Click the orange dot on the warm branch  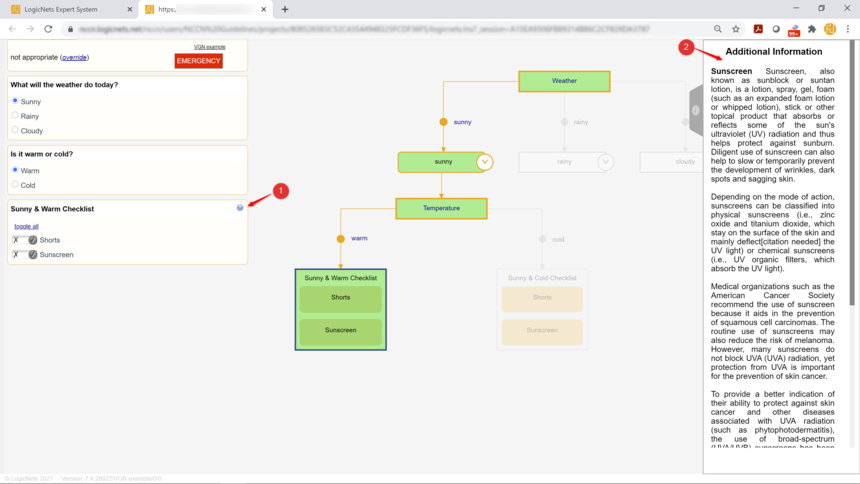[x=341, y=239]
